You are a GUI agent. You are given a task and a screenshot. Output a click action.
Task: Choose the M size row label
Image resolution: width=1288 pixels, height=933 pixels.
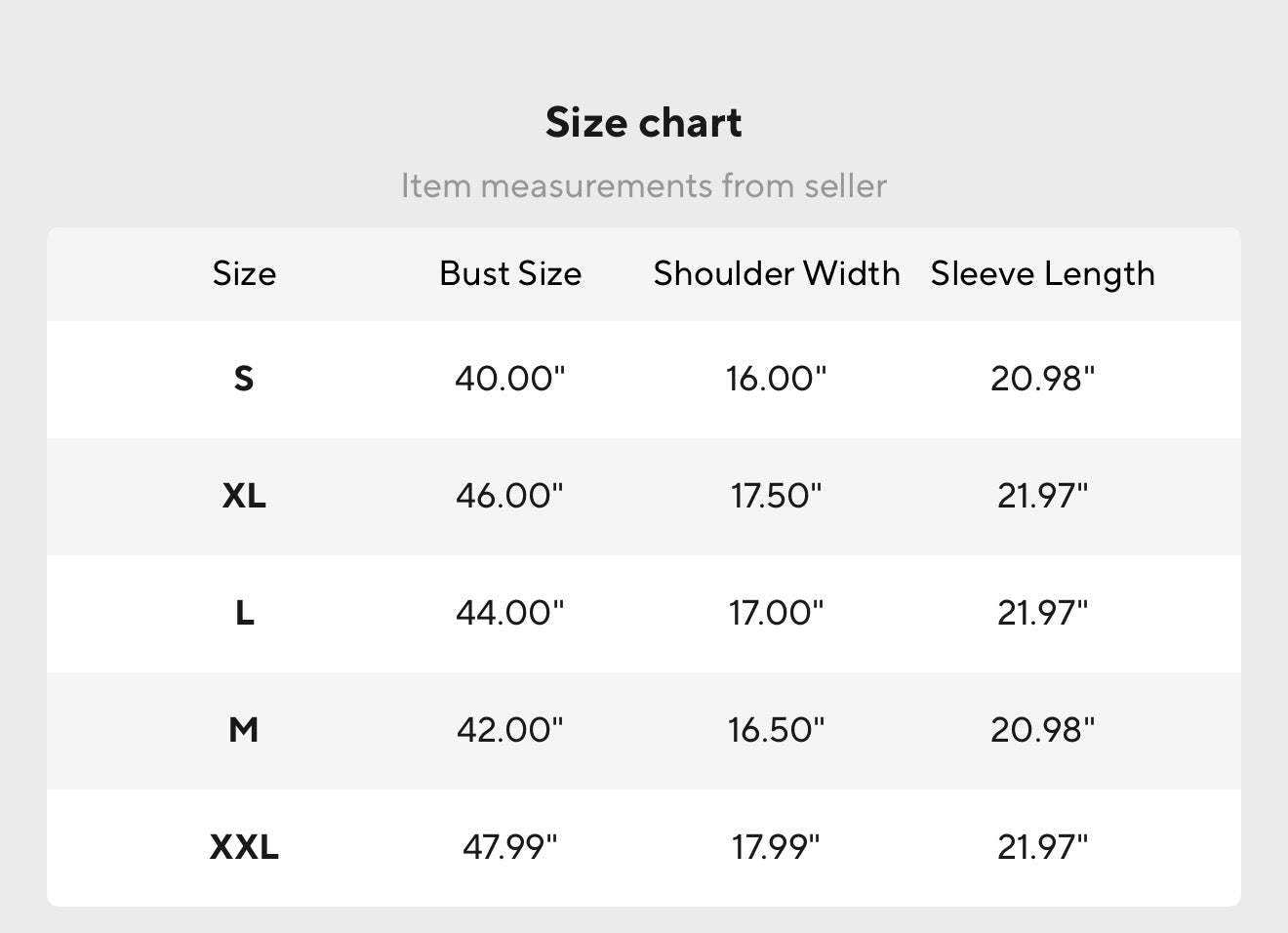[244, 730]
